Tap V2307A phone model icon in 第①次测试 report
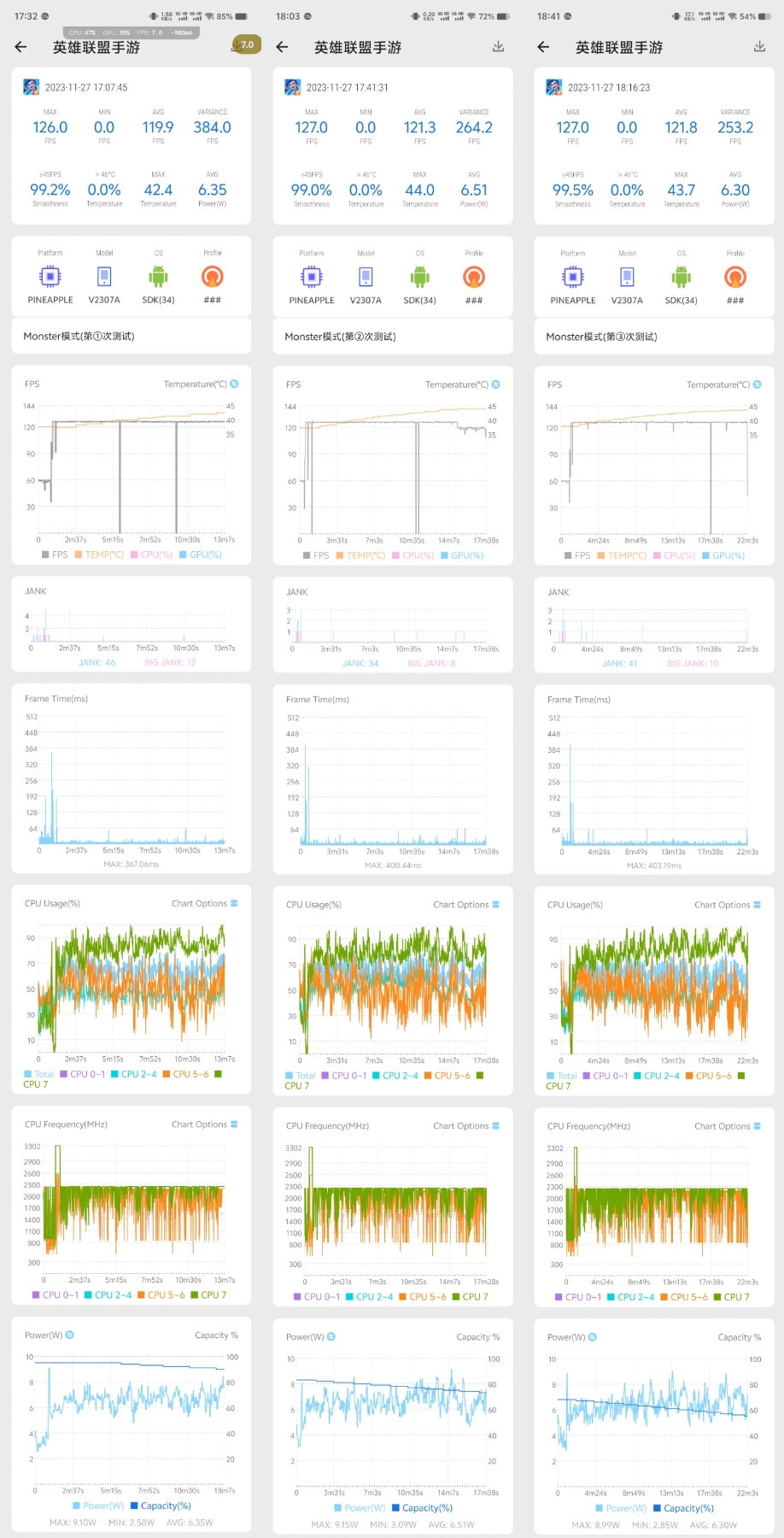Screen dimensions: 784x1538 pyautogui.click(x=104, y=277)
